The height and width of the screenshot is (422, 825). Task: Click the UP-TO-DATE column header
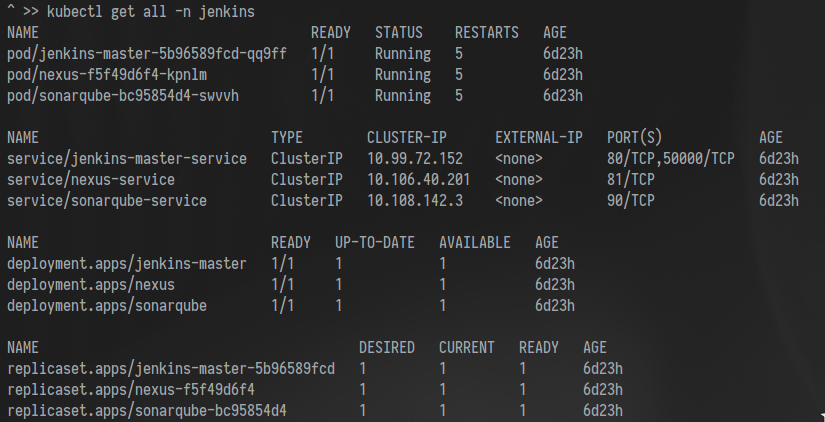click(375, 243)
